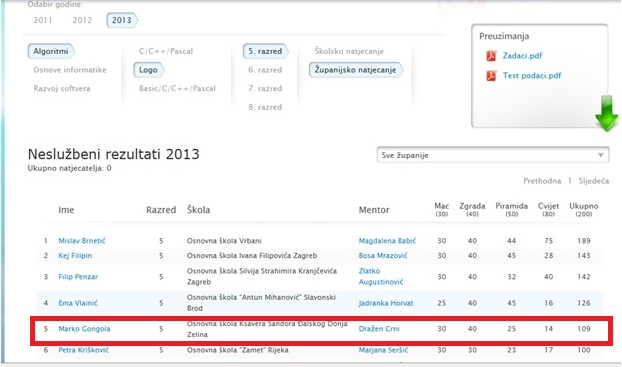Go to Sljedeća page

click(593, 181)
